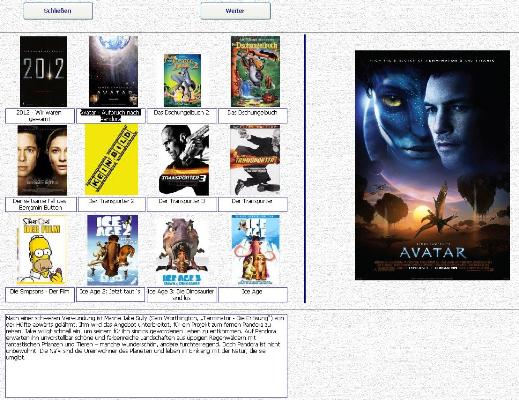Viewport: 519px width, 400px height.
Task: Click the Der Transporter title label
Action: click(x=253, y=204)
